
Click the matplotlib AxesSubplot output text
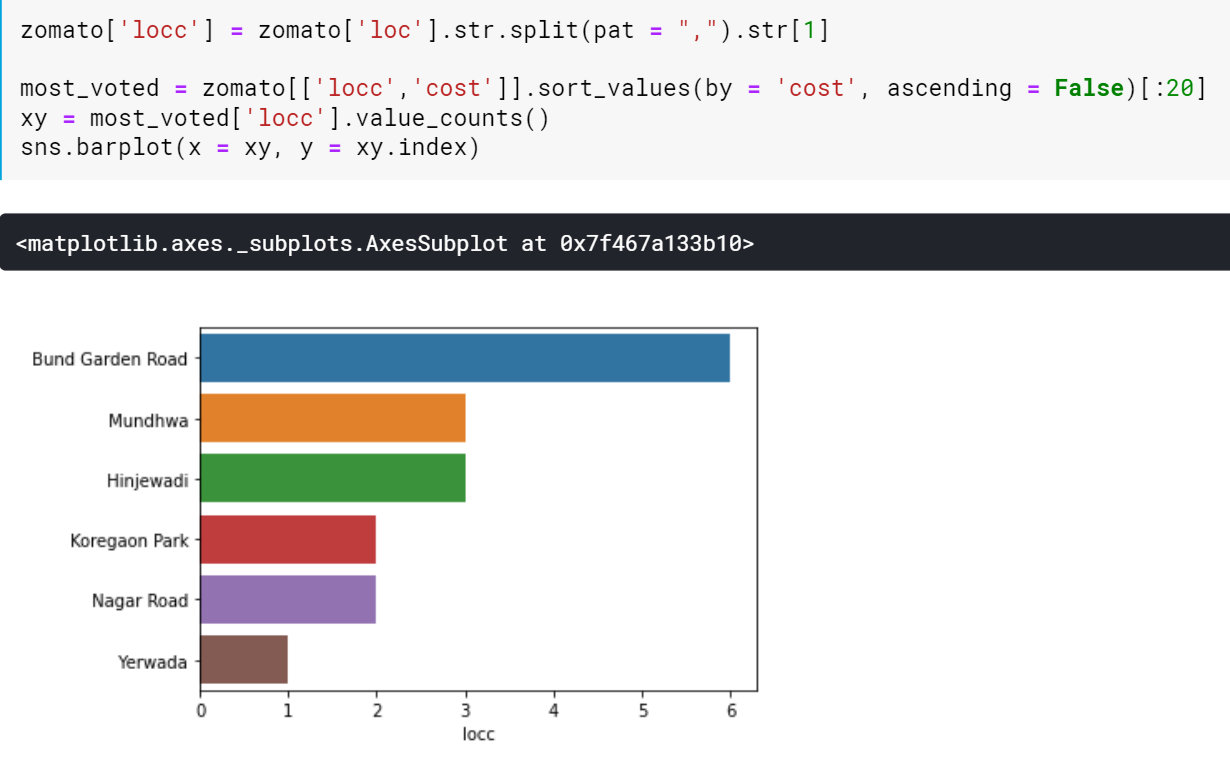tap(385, 243)
